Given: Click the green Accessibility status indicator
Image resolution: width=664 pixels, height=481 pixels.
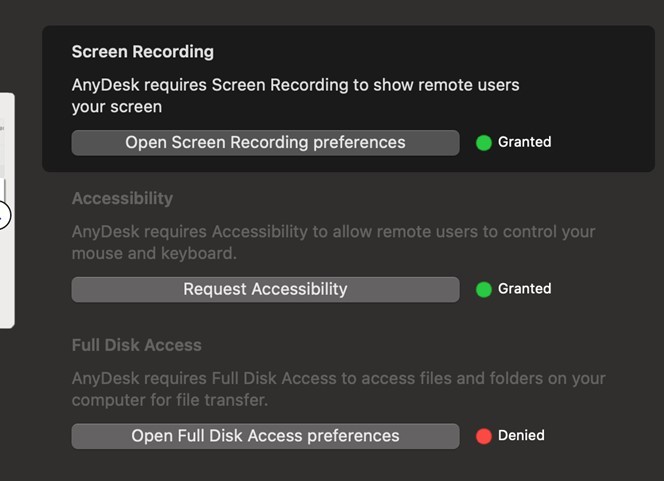Looking at the screenshot, I should click(x=484, y=290).
